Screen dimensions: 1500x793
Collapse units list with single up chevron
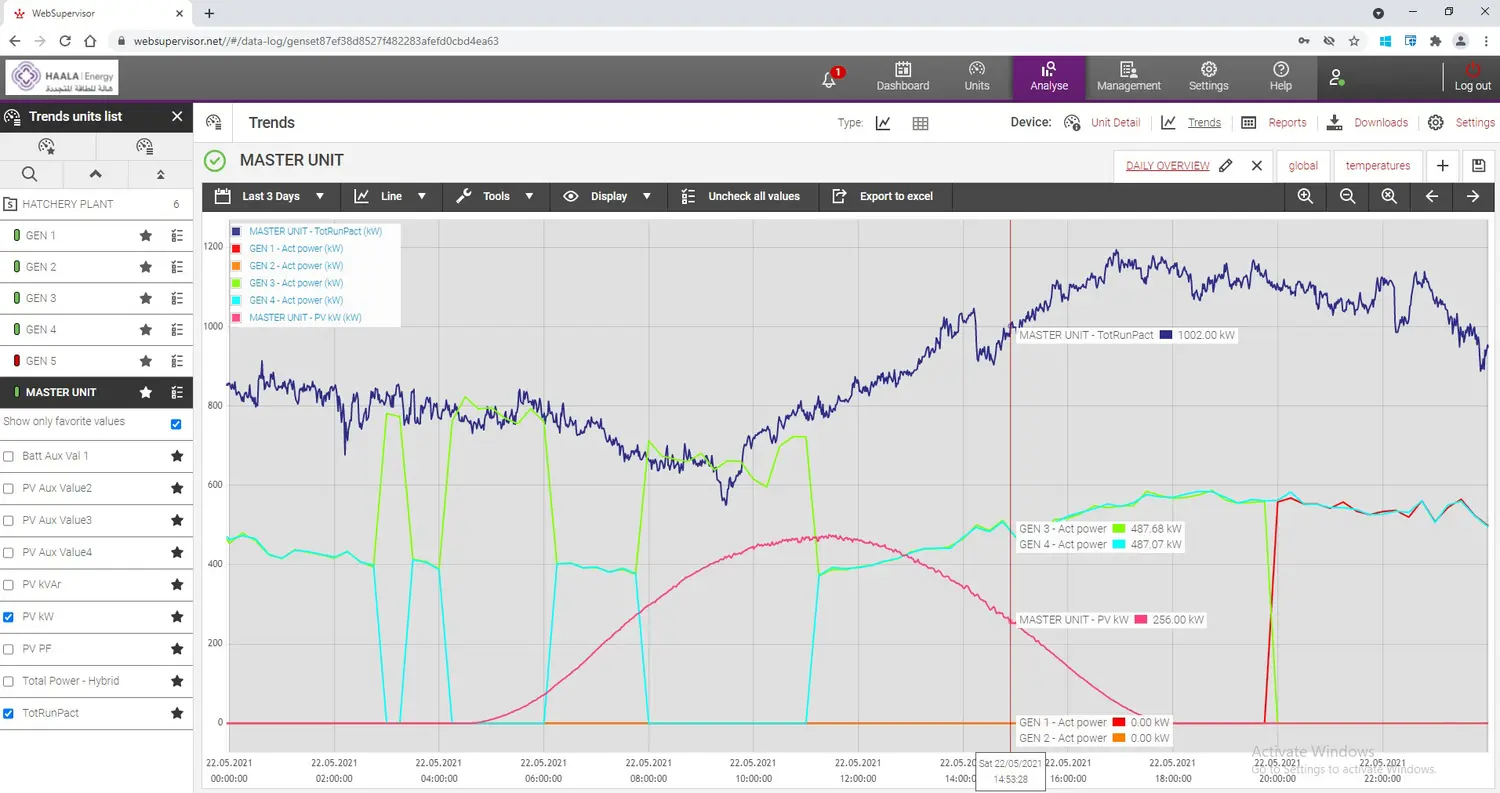tap(96, 174)
